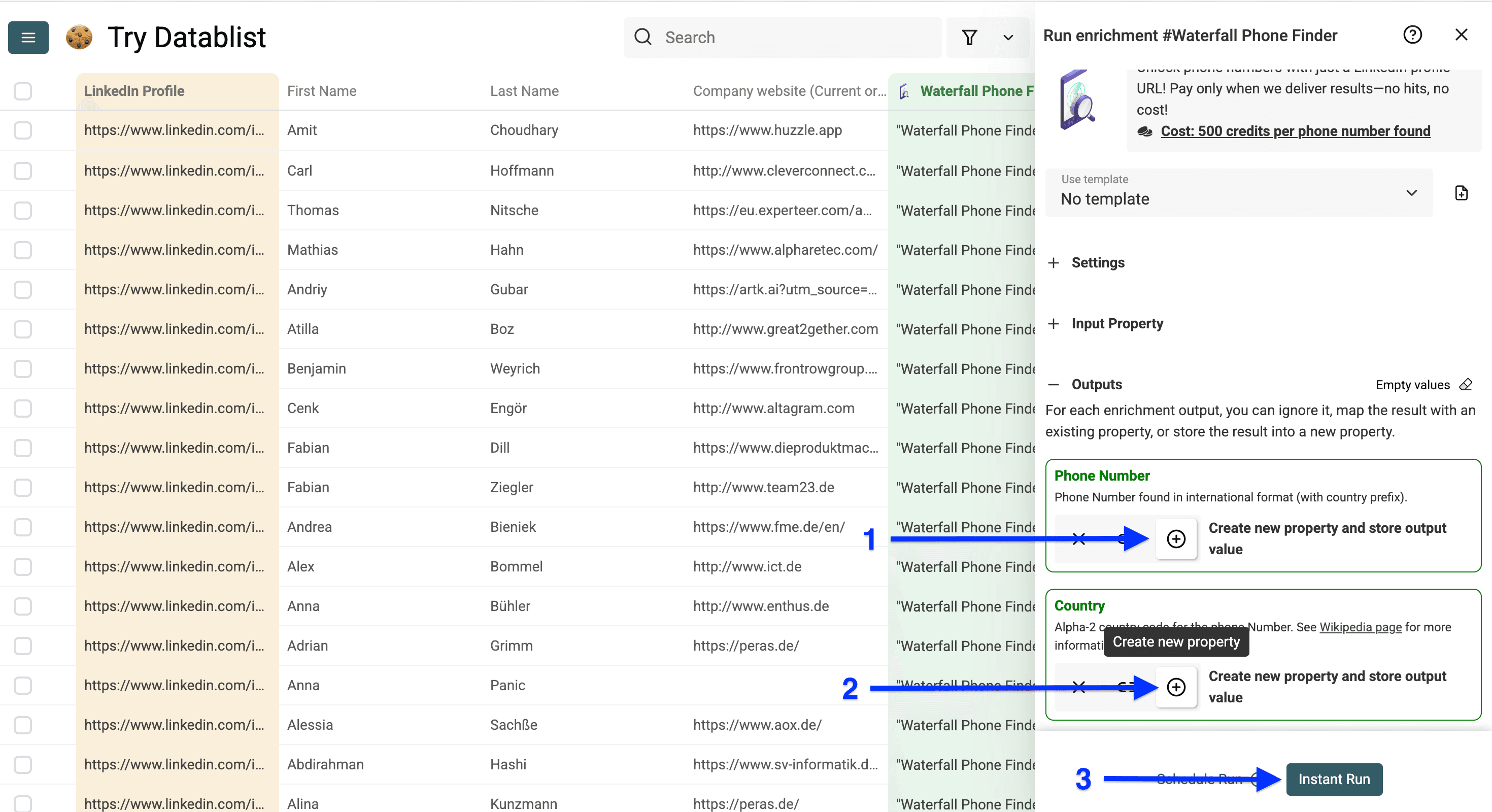
Task: Toggle the select-all checkbox in the header
Action: pyautogui.click(x=23, y=91)
